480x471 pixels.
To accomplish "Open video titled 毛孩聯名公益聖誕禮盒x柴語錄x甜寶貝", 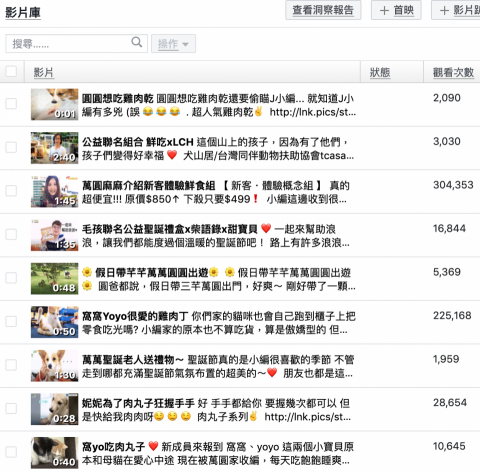I will click(170, 229).
